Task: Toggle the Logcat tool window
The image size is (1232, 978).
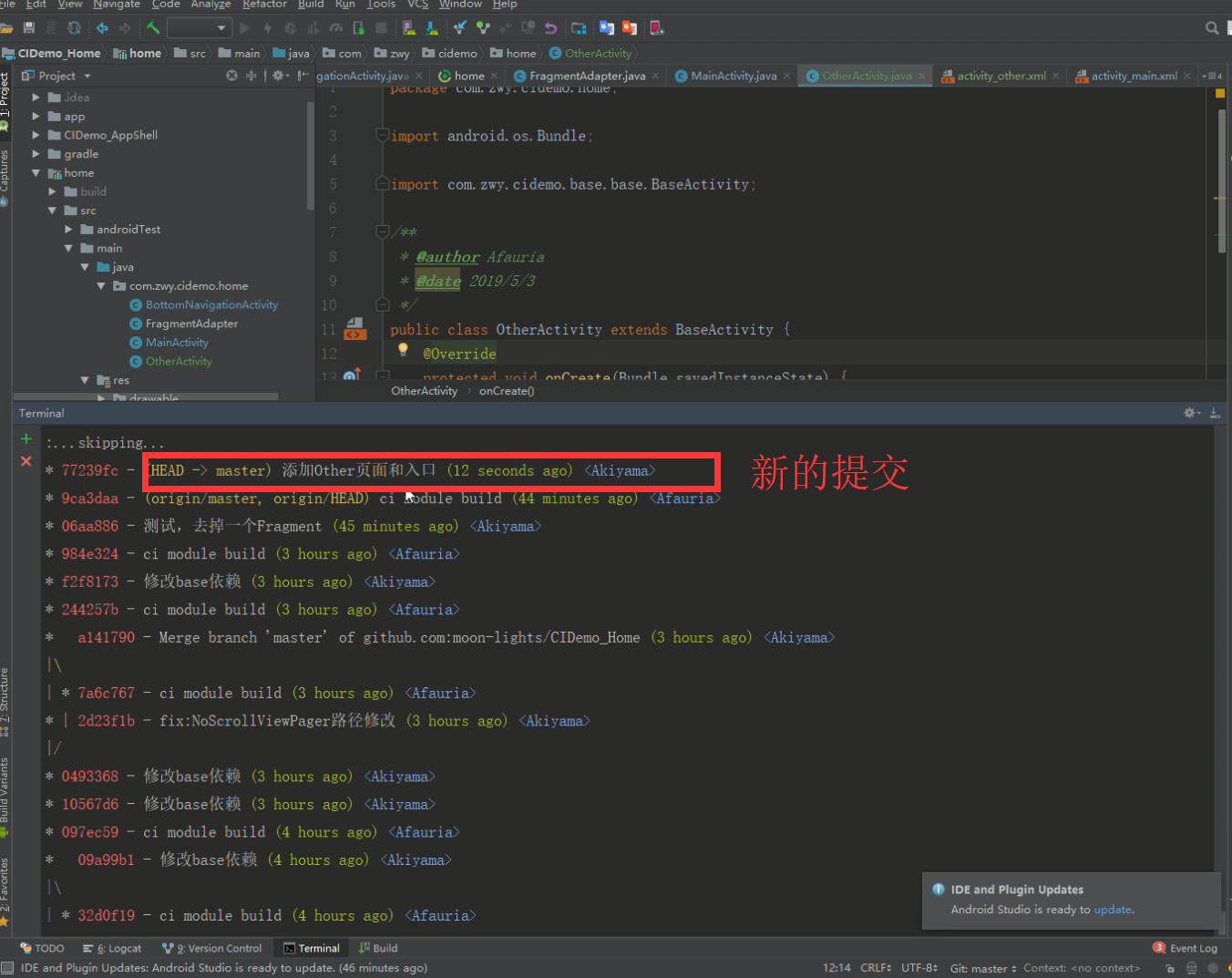Action: tap(112, 948)
